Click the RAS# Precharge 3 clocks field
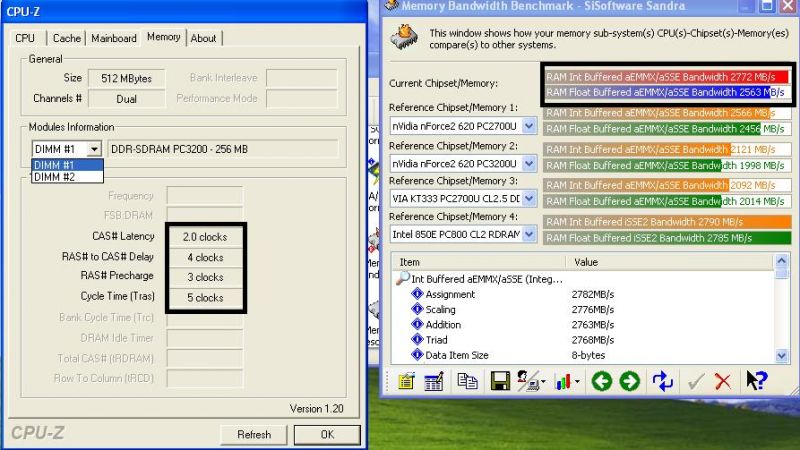This screenshot has height=450, width=800. tap(205, 277)
